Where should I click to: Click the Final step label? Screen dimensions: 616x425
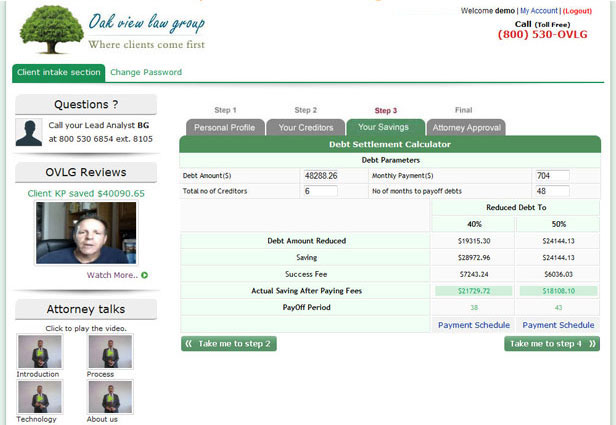464,110
